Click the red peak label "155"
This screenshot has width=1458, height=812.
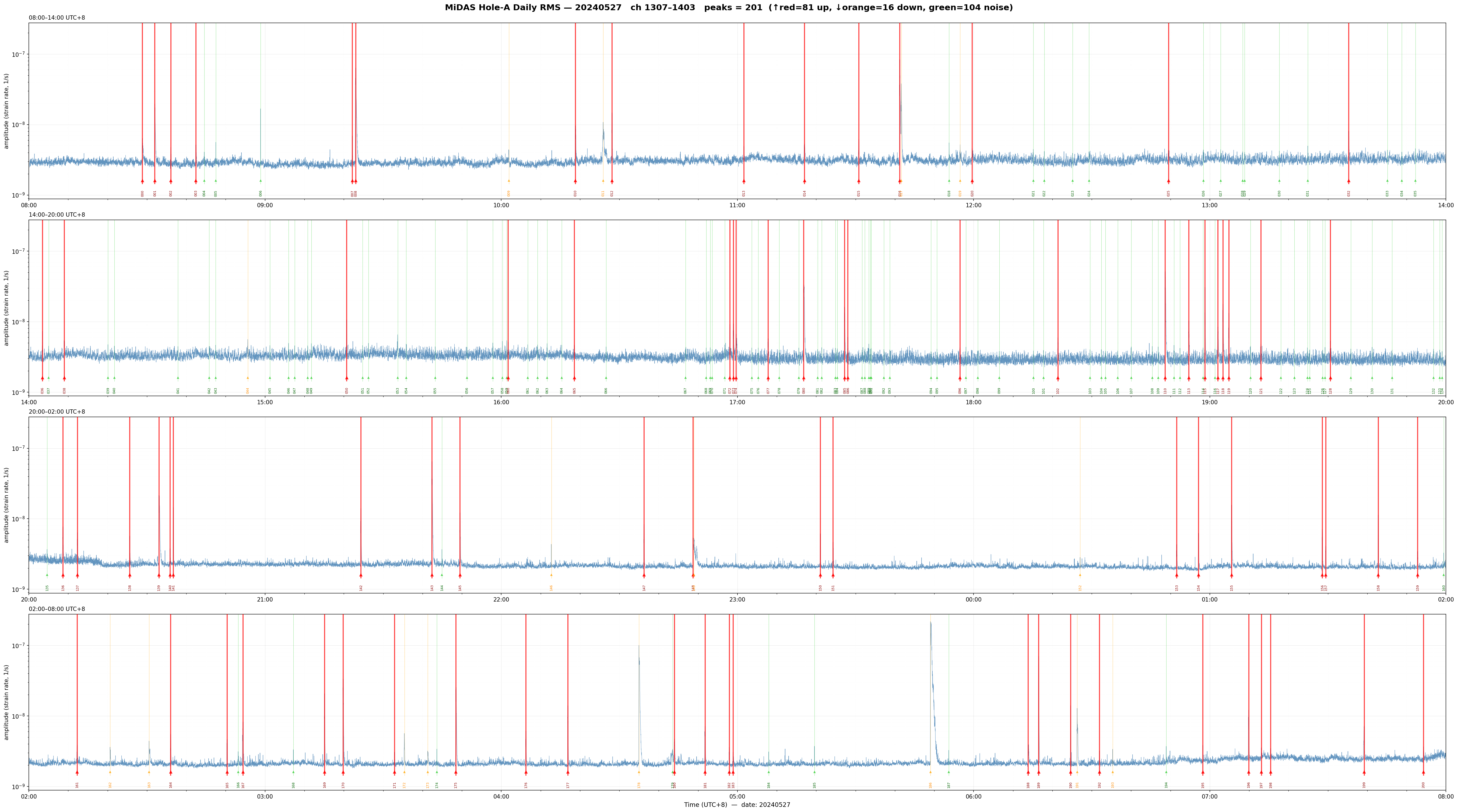coord(1232,588)
